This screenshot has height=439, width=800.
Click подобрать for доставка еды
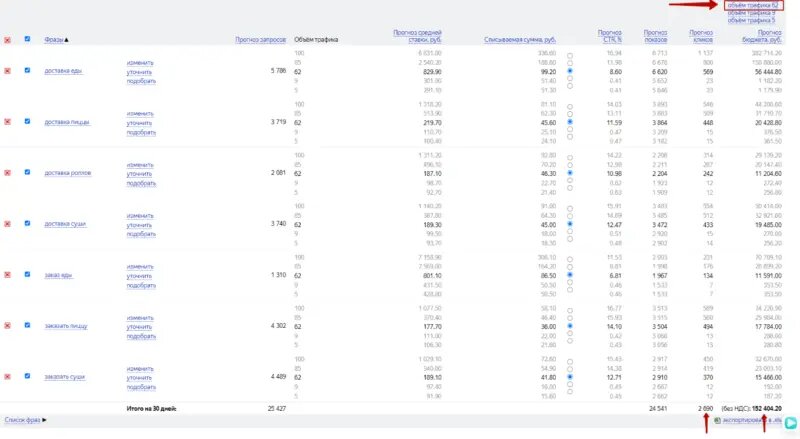point(141,81)
